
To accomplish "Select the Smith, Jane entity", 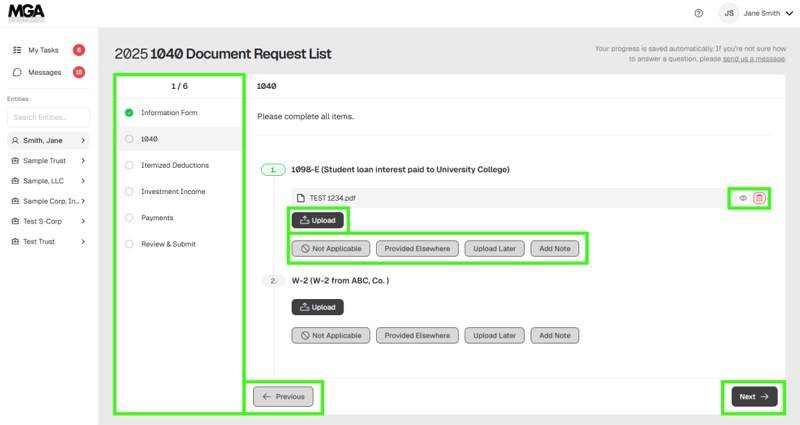I will 48,140.
